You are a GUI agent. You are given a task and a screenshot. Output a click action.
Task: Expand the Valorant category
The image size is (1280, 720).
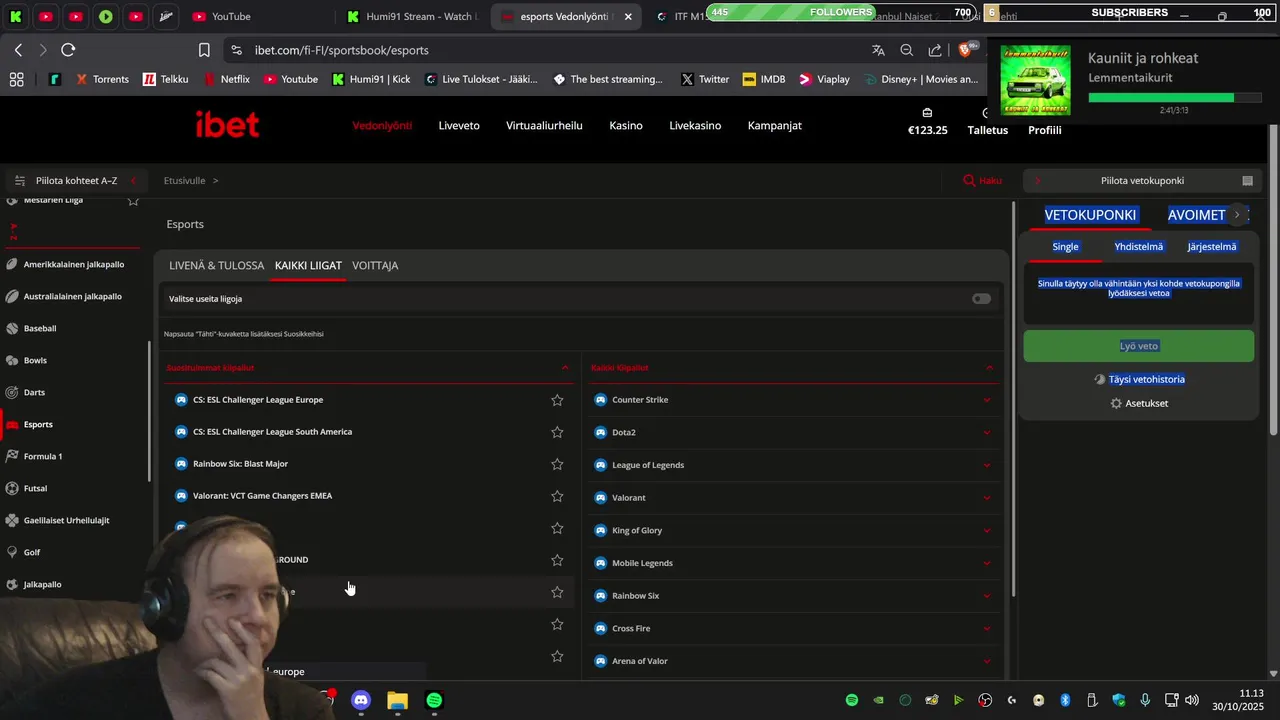pyautogui.click(x=987, y=498)
